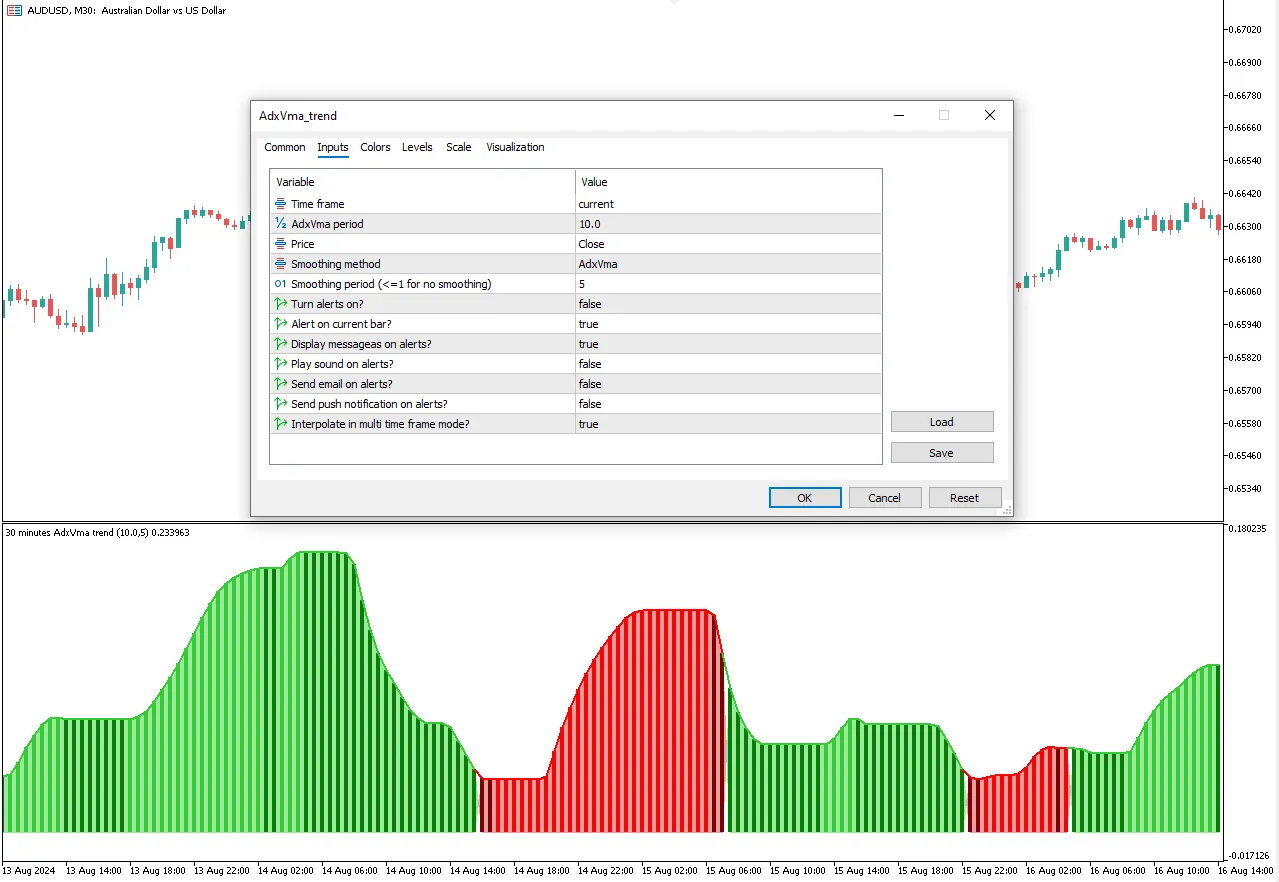Click the Send email on alerts row icon
1279x882 pixels.
[280, 384]
